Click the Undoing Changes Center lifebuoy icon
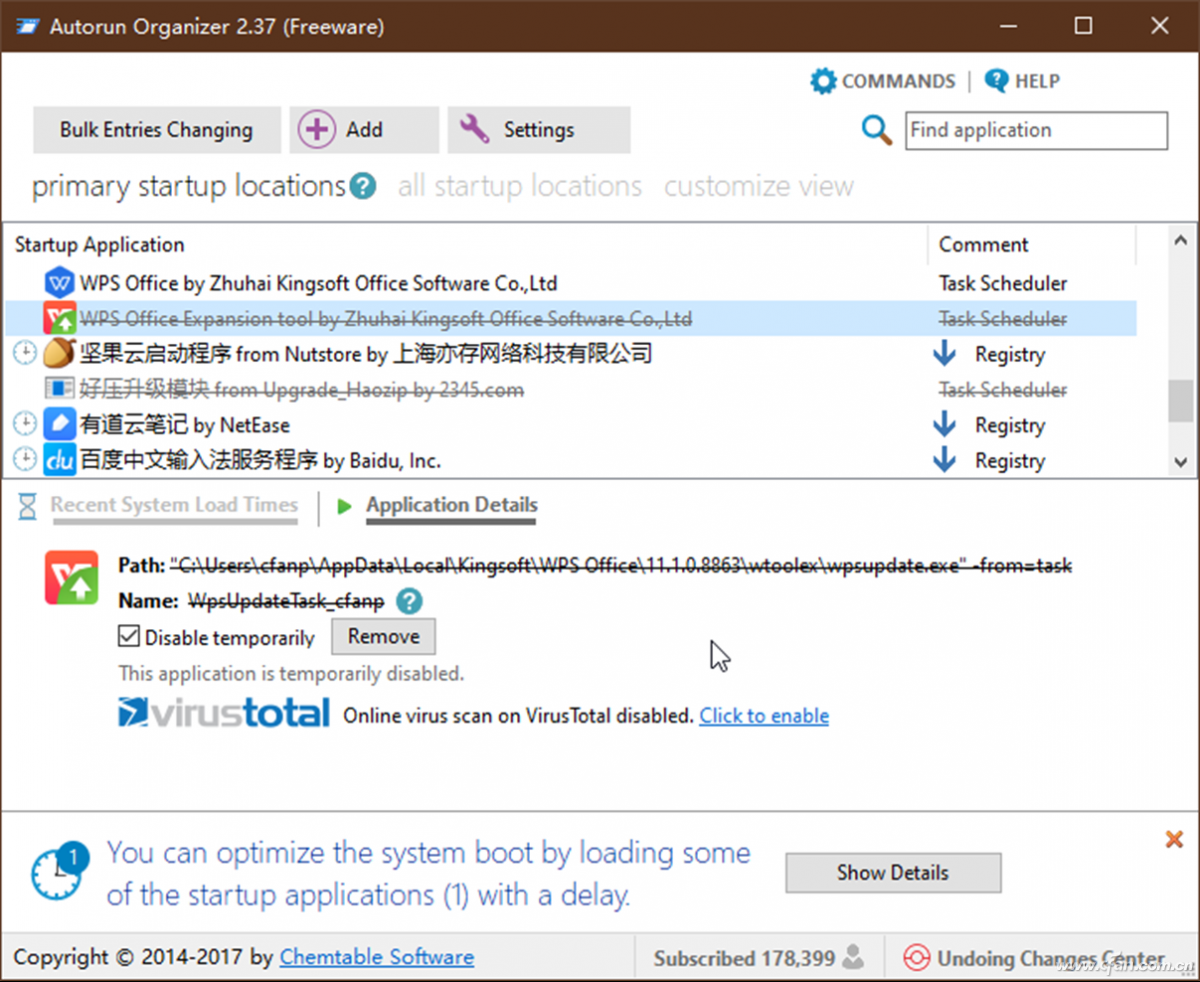Viewport: 1200px width, 982px height. (x=916, y=958)
